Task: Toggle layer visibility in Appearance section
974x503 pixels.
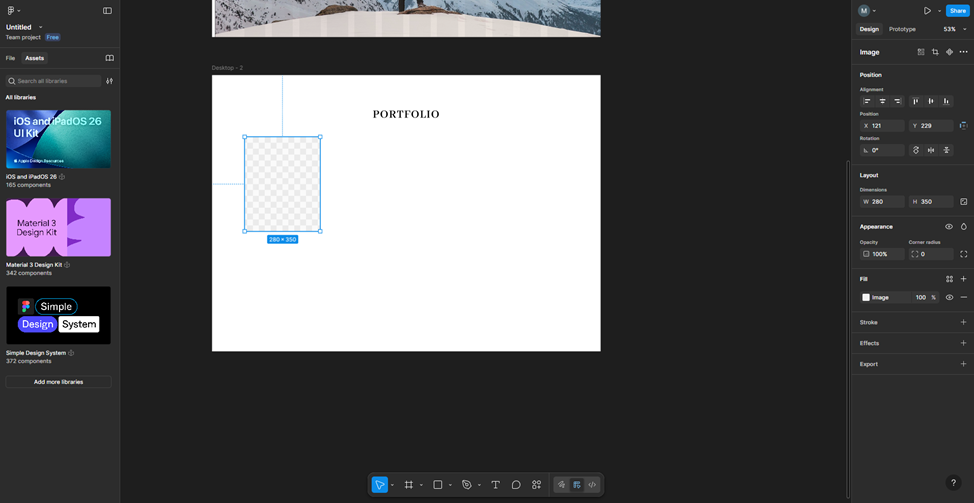Action: pos(949,227)
